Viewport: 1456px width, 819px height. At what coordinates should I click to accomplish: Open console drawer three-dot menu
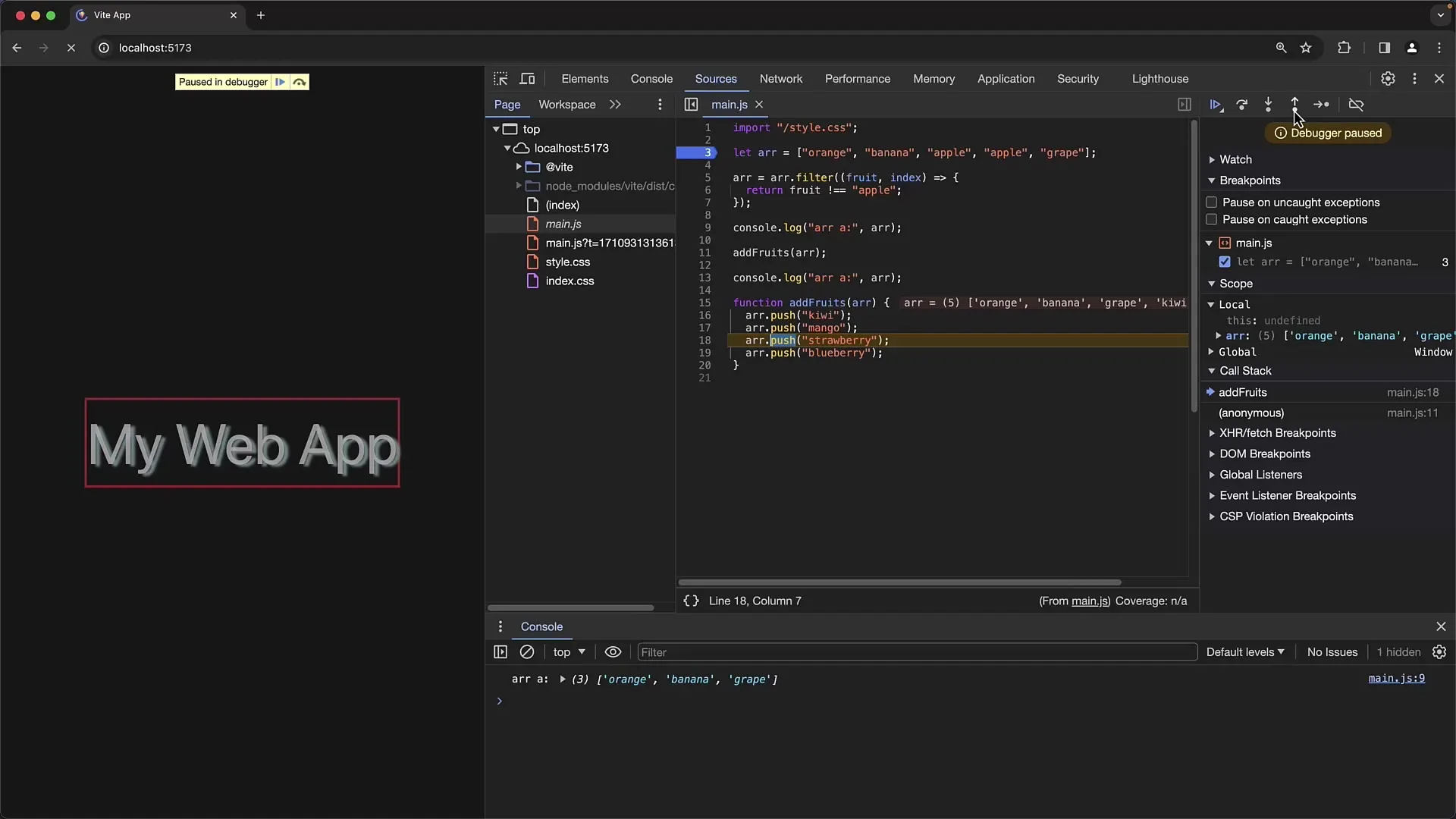500,626
